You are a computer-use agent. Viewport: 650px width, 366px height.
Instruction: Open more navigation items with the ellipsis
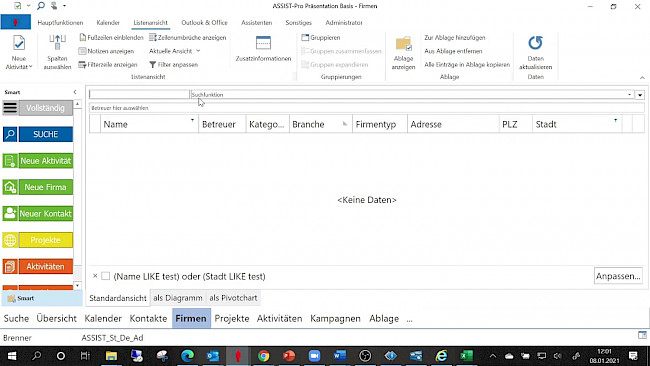coord(410,319)
